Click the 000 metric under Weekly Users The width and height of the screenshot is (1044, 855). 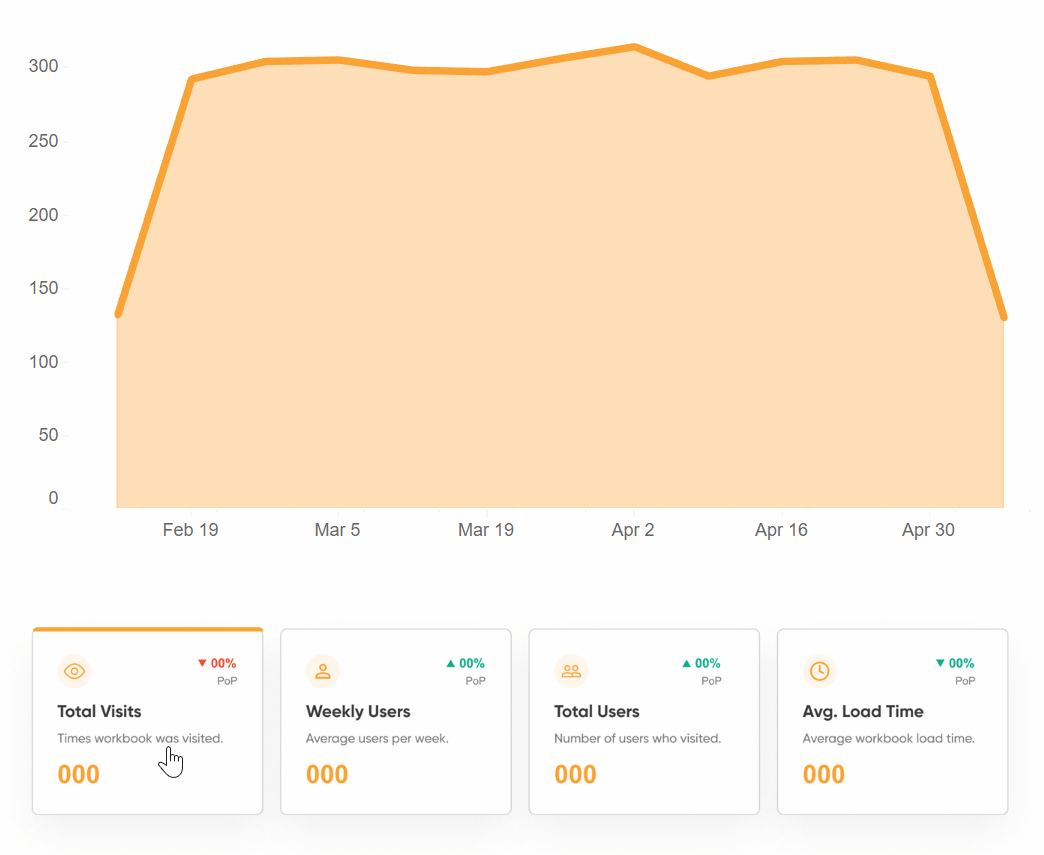tap(326, 774)
